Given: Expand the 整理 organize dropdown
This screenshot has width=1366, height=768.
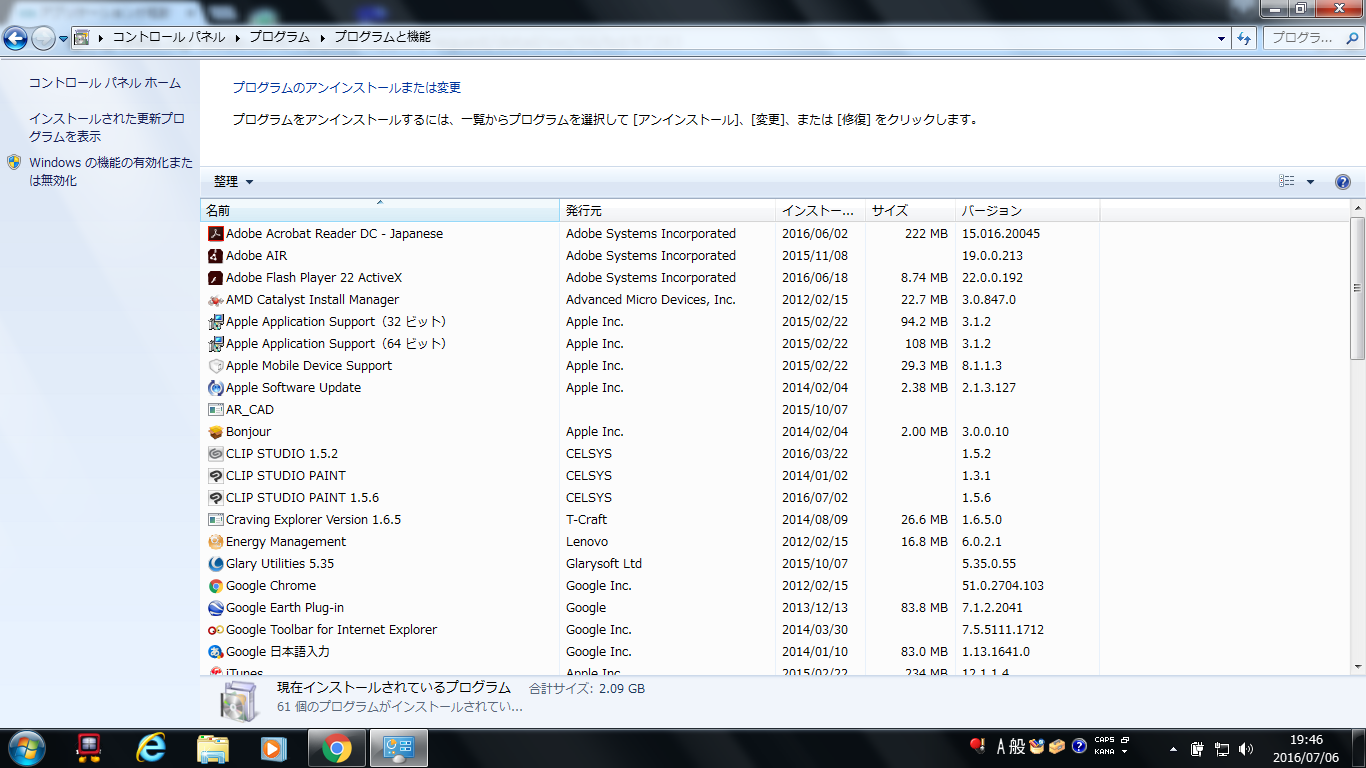Looking at the screenshot, I should [233, 182].
